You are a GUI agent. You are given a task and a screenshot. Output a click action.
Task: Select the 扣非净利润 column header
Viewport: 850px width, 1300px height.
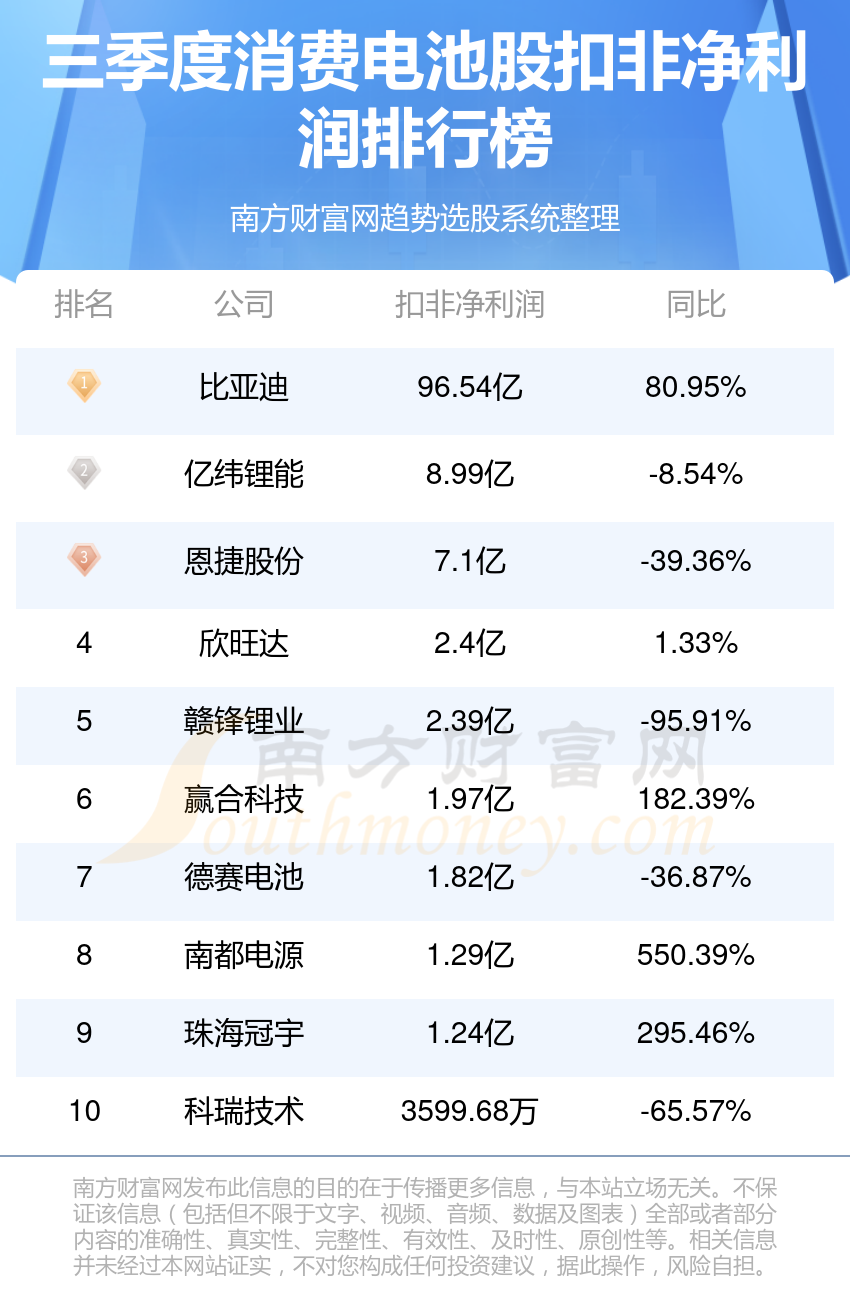(x=470, y=304)
